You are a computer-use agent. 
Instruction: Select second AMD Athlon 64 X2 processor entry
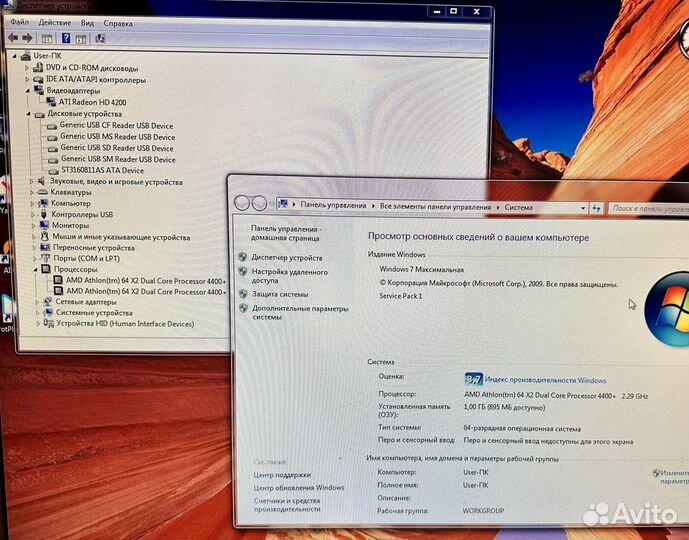pos(146,291)
